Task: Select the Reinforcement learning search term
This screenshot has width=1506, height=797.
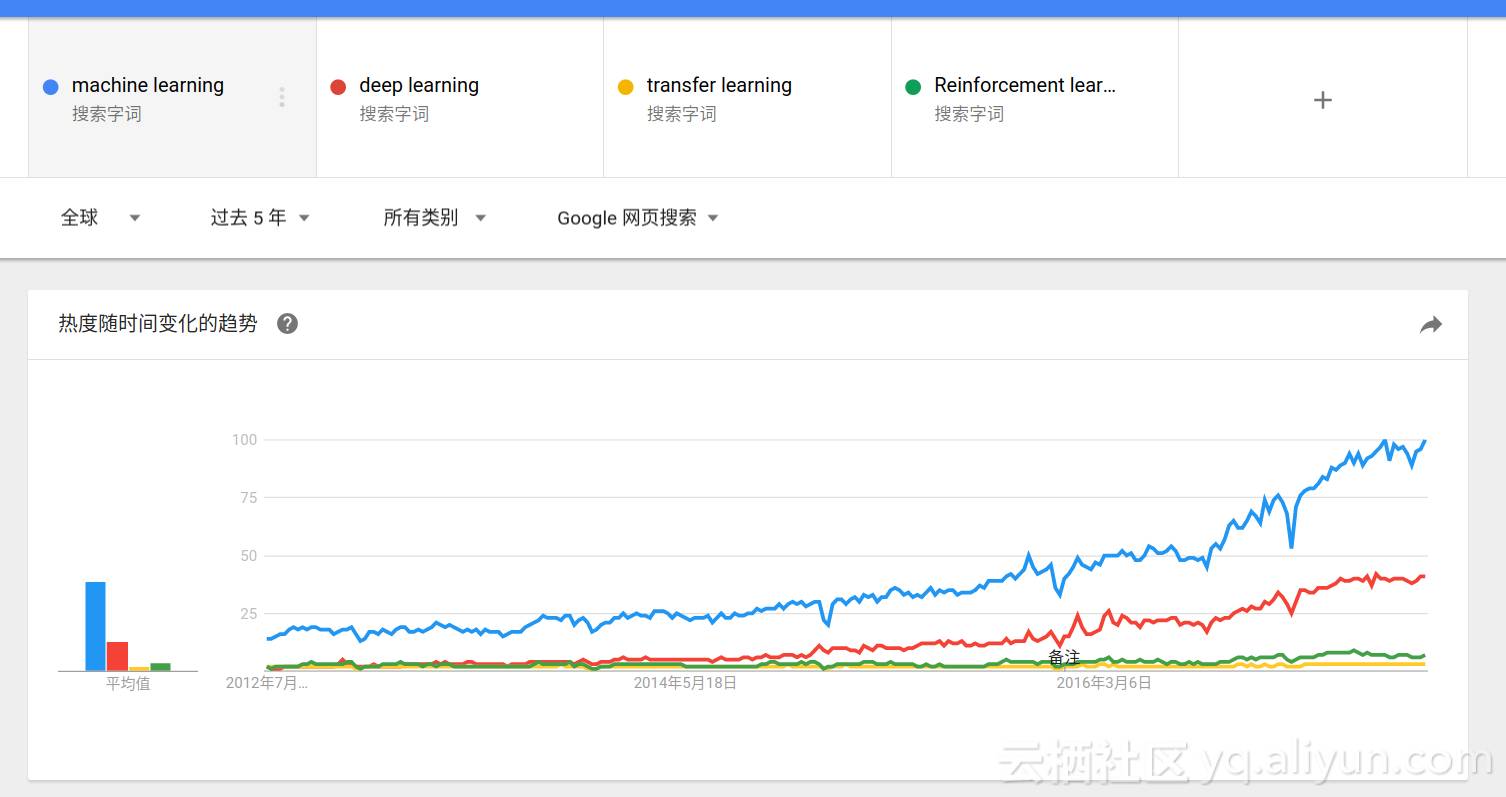Action: (1025, 86)
